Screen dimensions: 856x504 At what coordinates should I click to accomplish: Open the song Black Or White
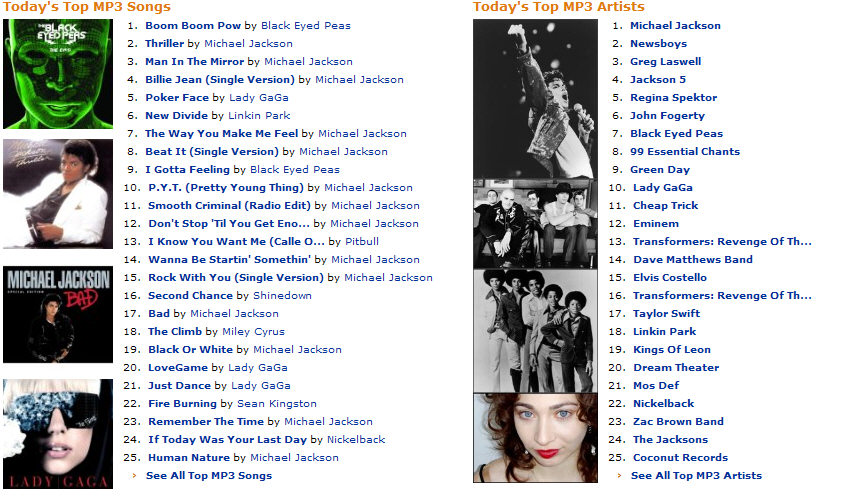tap(191, 350)
